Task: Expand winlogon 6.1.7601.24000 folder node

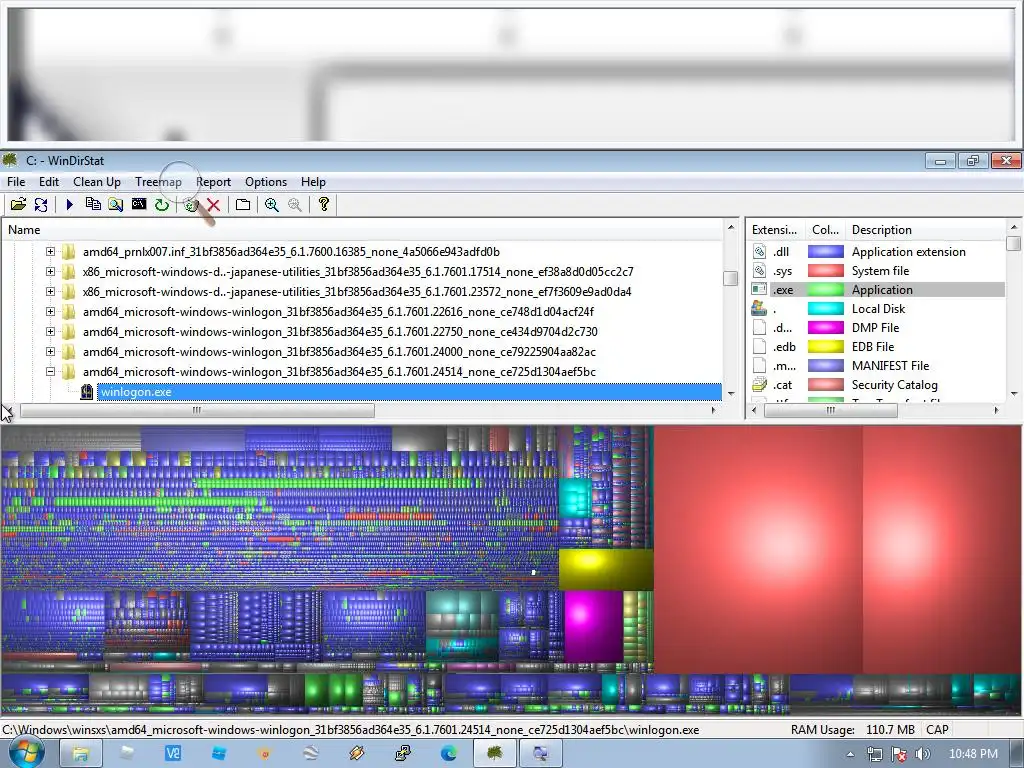Action: 50,351
